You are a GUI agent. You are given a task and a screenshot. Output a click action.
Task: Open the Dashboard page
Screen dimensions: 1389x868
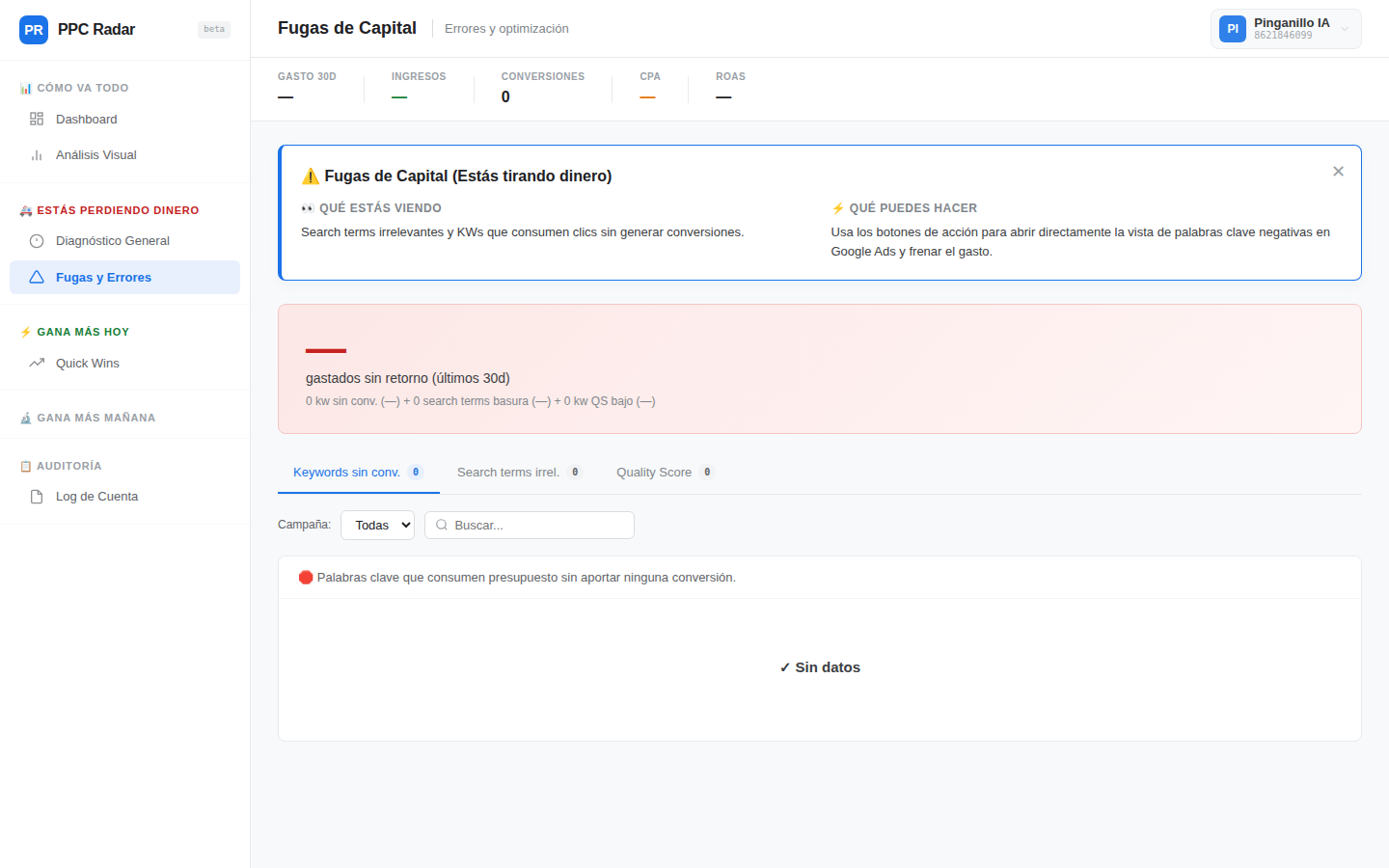[x=124, y=119]
